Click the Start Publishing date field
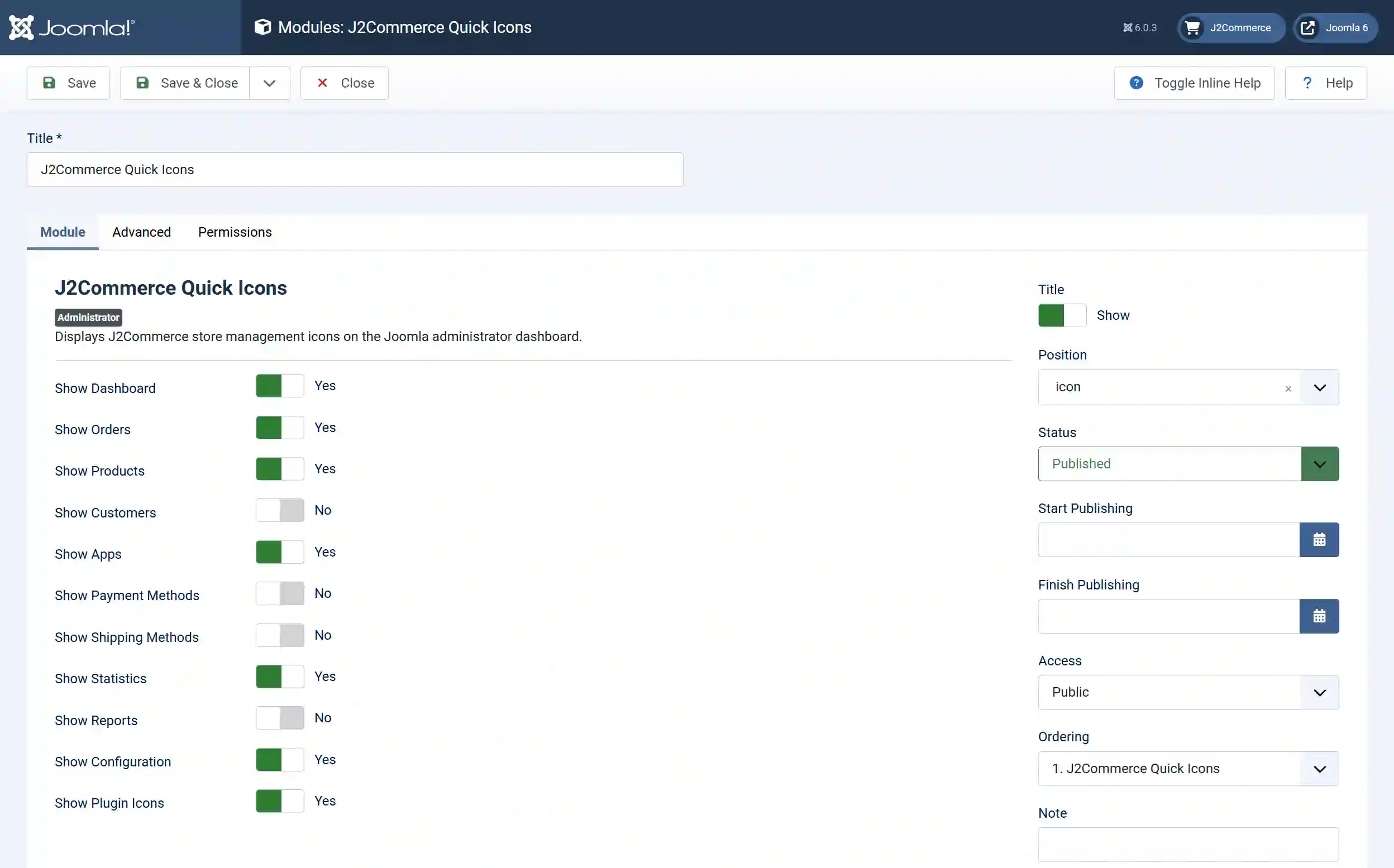Image resolution: width=1394 pixels, height=868 pixels. point(1168,540)
